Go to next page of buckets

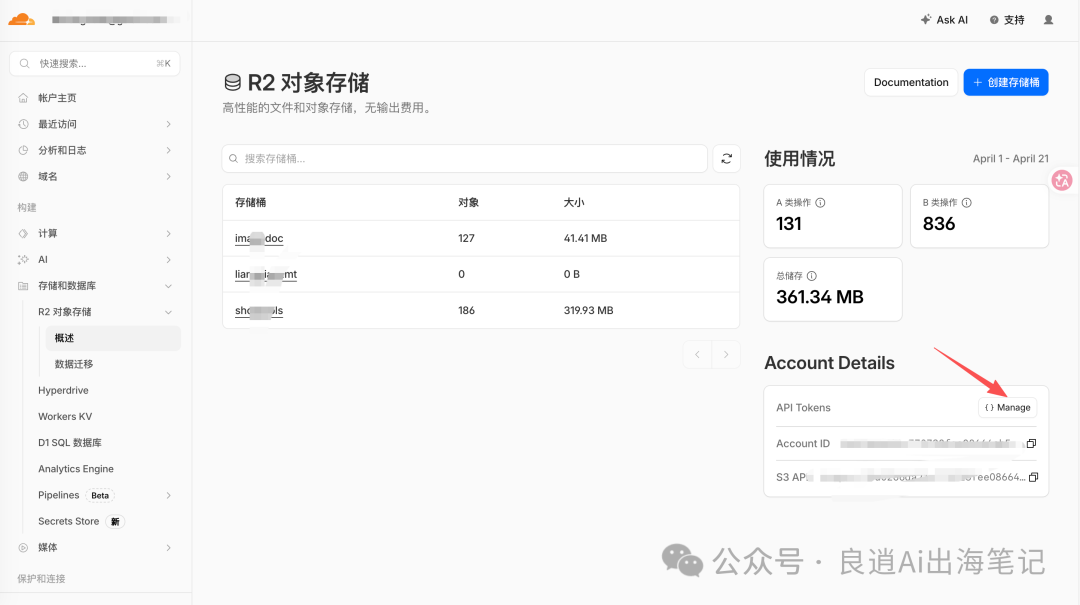(726, 354)
